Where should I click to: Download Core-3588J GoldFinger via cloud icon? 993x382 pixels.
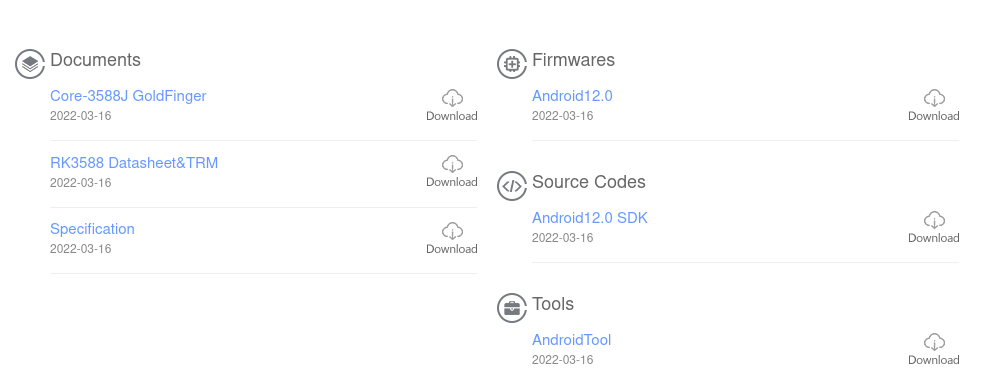click(x=452, y=98)
